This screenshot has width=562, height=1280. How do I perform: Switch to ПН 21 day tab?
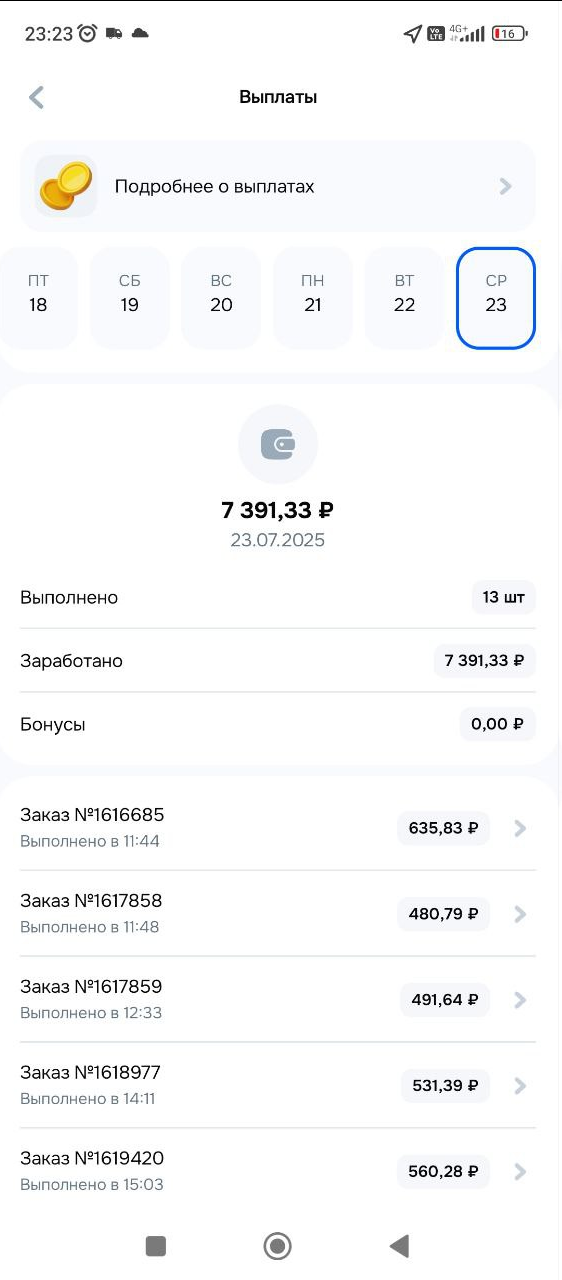pos(313,298)
